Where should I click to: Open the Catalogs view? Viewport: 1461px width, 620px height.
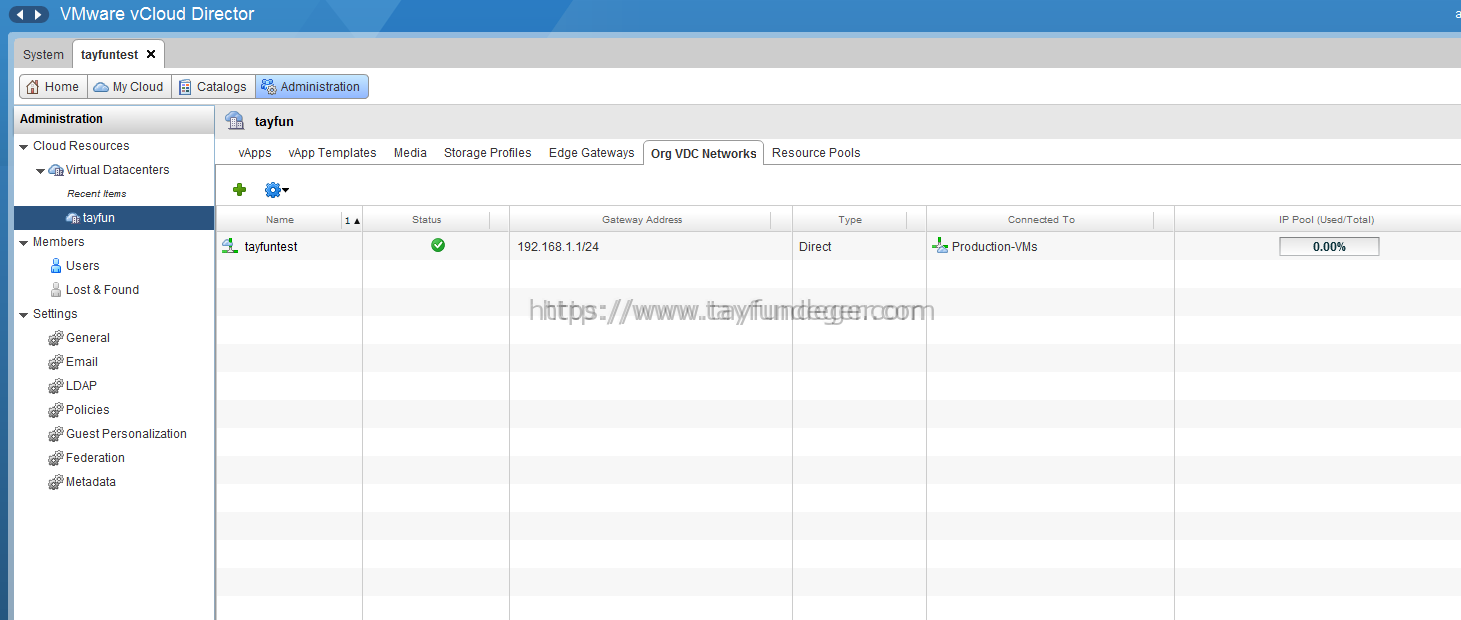point(213,87)
